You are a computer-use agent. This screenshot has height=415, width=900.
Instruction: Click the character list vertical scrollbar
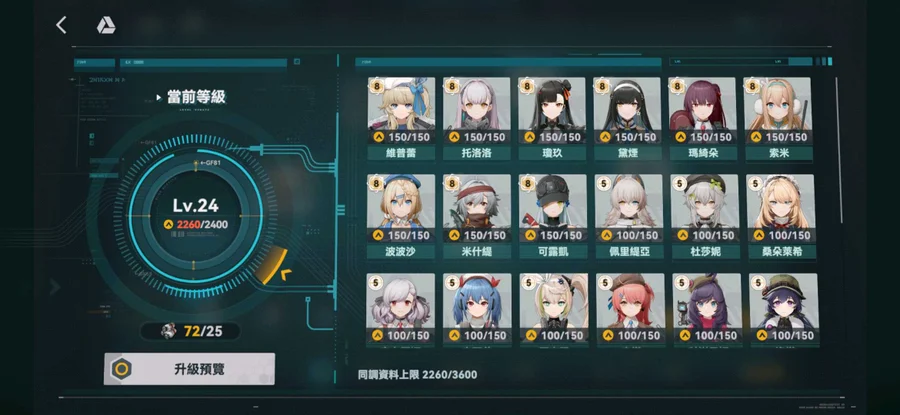point(837,149)
